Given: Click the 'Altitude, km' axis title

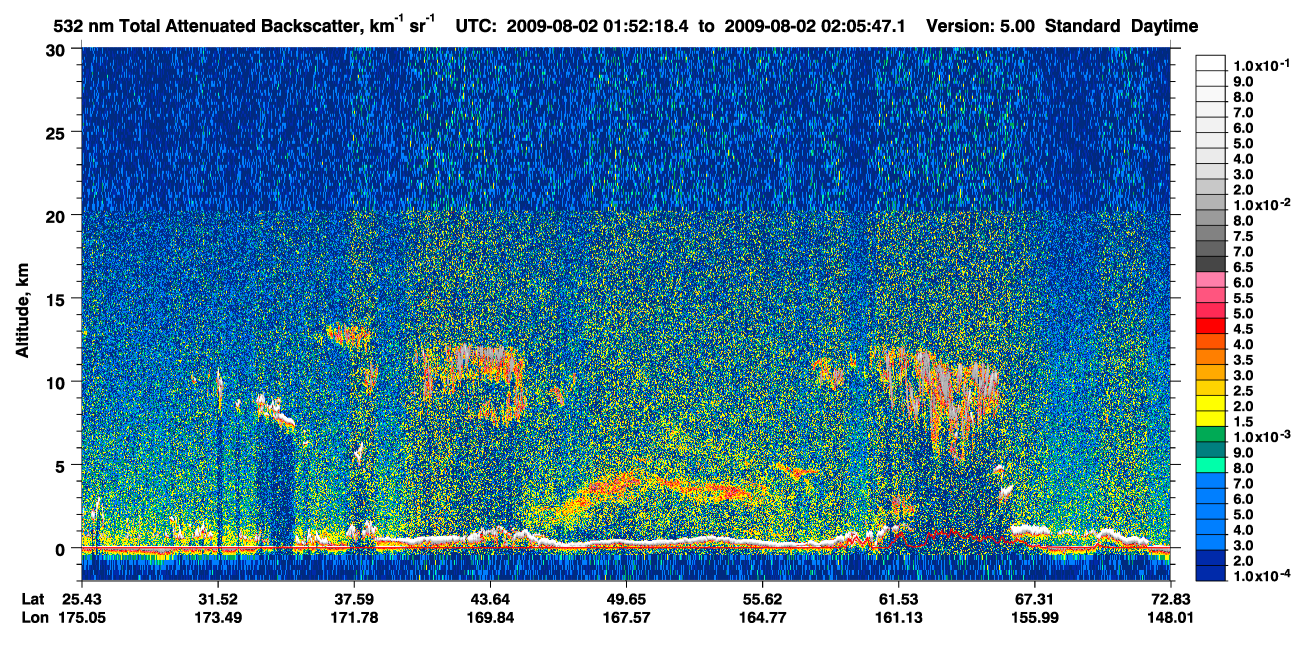Looking at the screenshot, I should click(23, 314).
